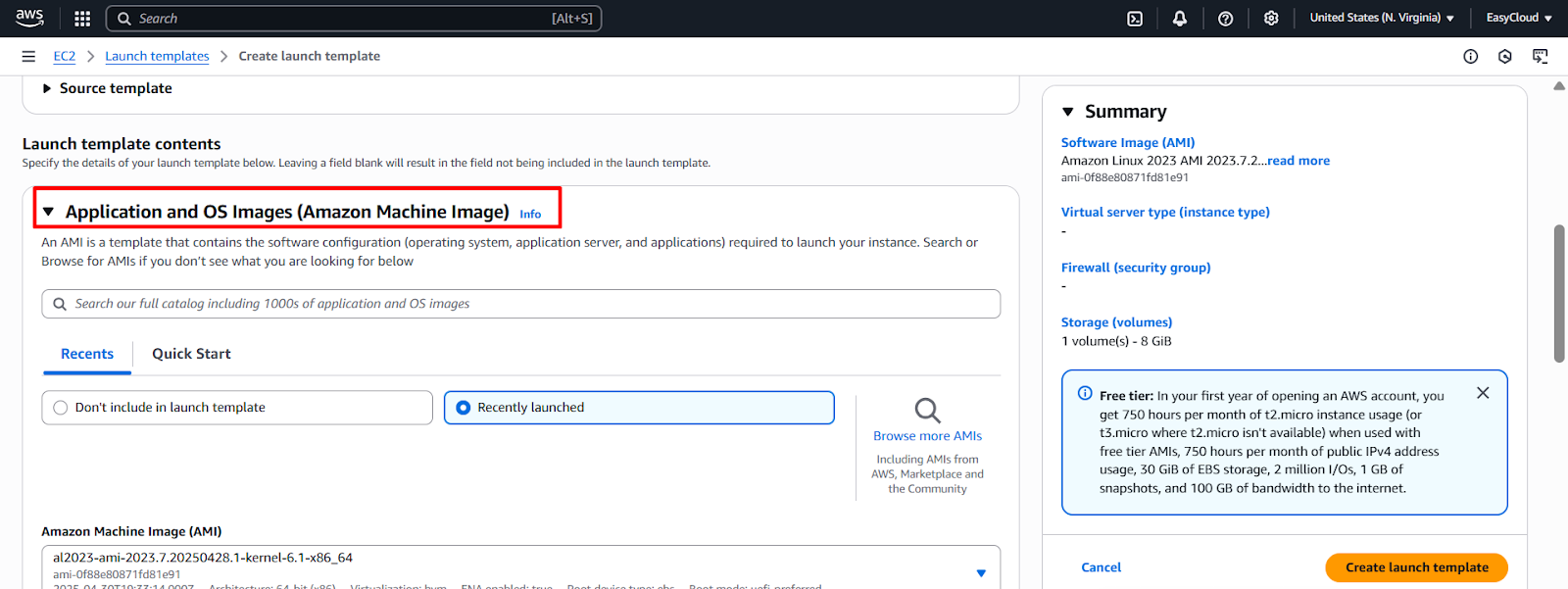The image size is (1568, 589).
Task: Open the services grid menu icon
Action: click(x=82, y=19)
